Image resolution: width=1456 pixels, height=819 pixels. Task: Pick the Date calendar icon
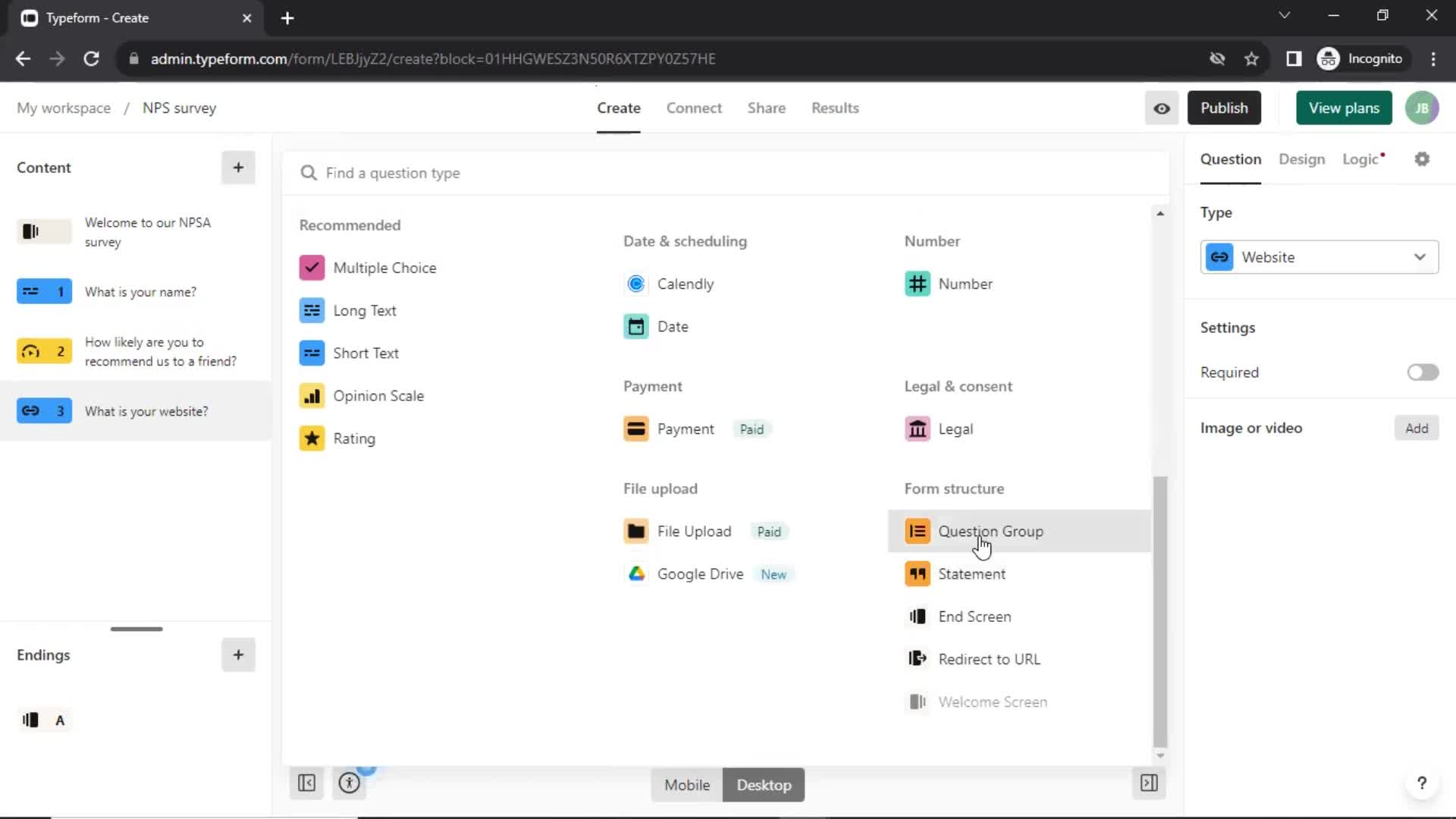coord(636,326)
